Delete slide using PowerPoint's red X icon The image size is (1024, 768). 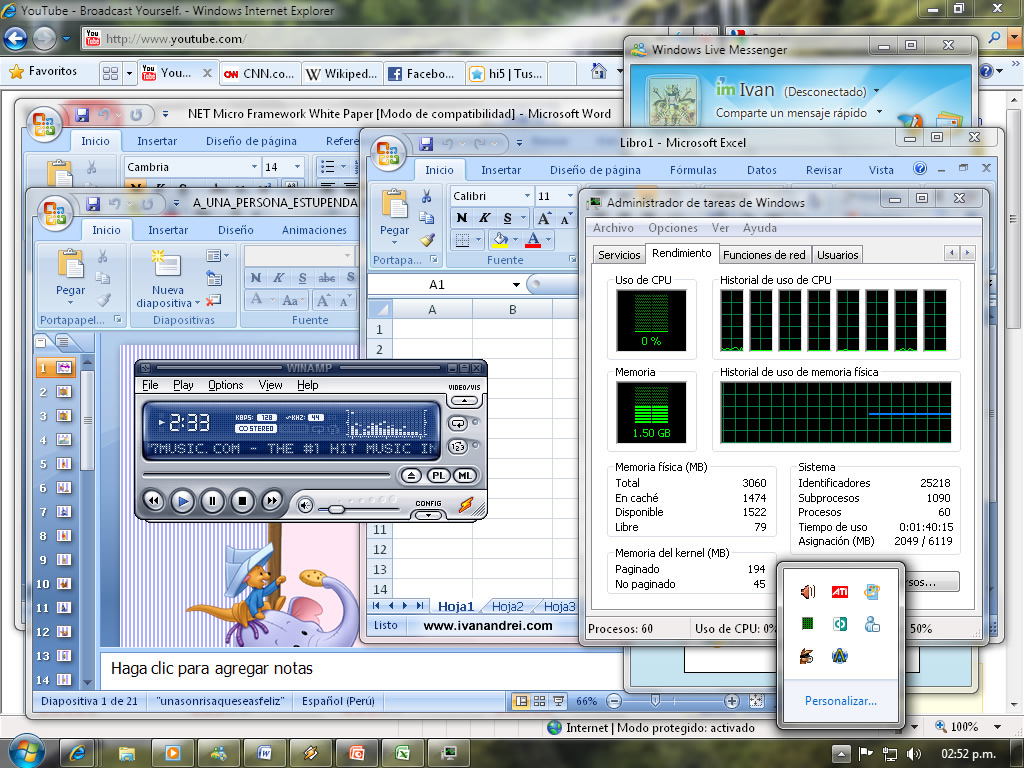click(213, 300)
